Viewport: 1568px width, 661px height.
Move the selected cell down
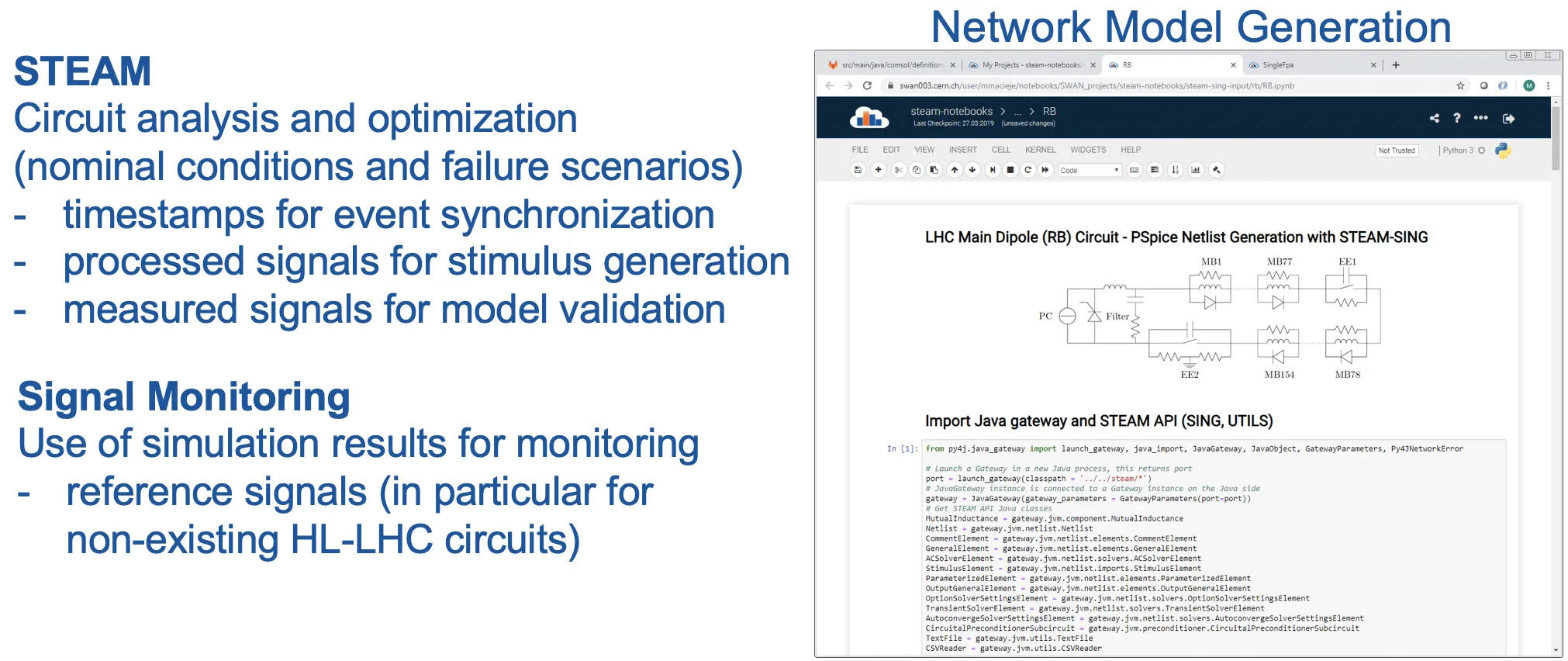click(972, 170)
